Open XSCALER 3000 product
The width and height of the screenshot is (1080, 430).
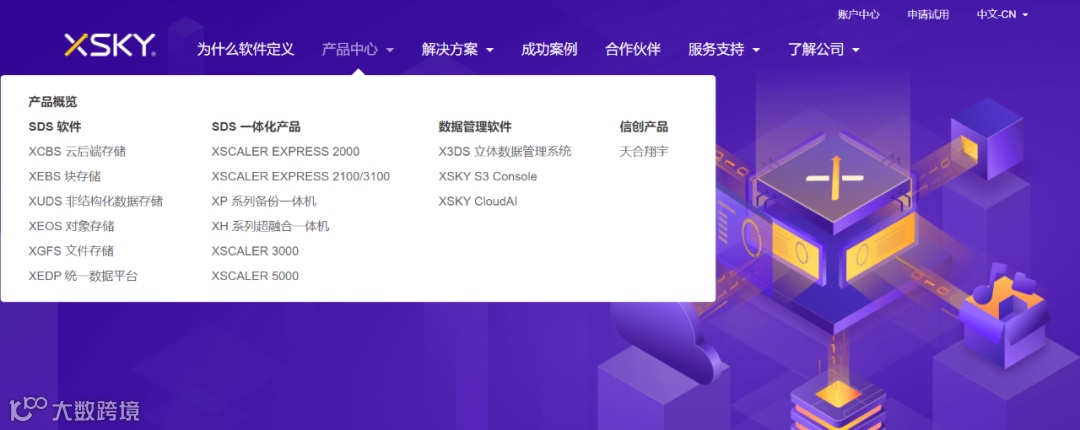tap(256, 251)
